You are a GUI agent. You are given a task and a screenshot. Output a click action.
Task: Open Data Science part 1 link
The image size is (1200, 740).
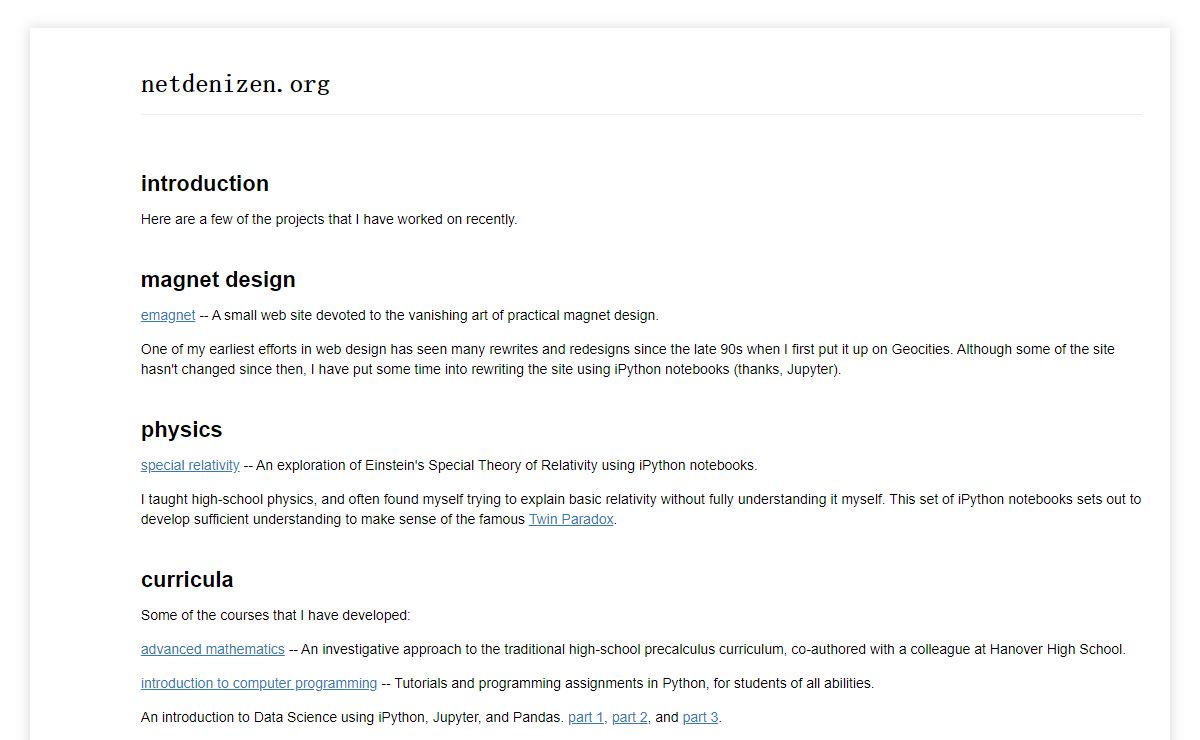coord(586,717)
